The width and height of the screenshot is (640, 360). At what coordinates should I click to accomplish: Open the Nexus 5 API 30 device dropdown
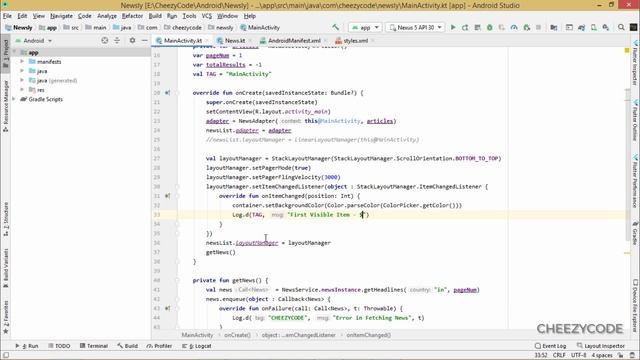[x=416, y=27]
